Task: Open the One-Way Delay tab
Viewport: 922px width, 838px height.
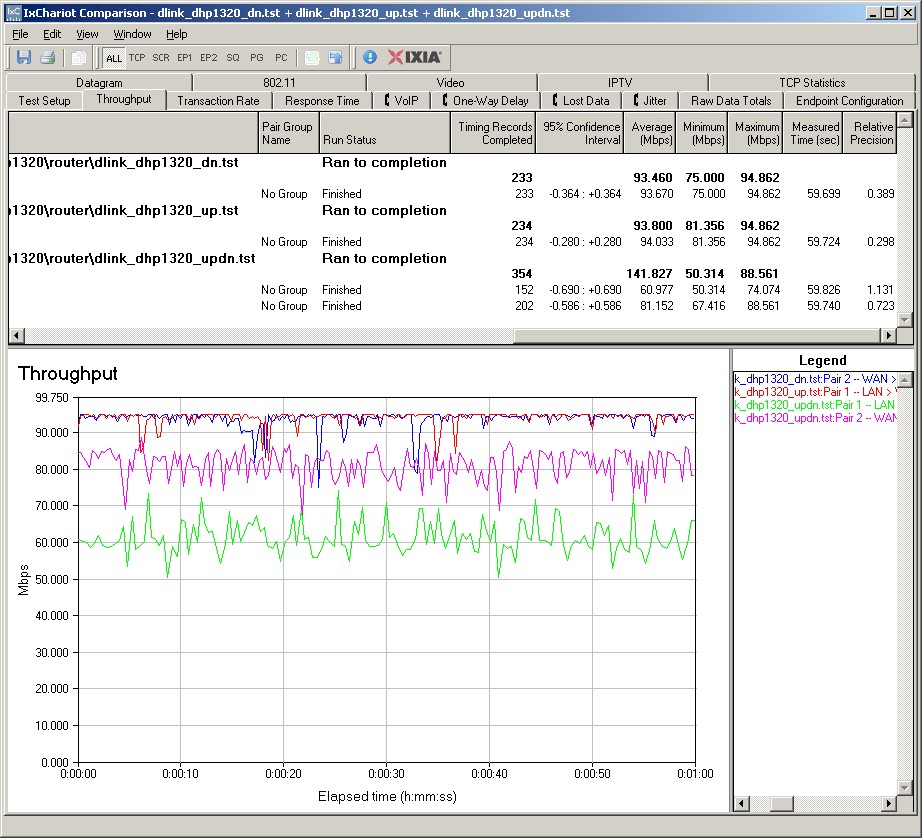Action: click(x=486, y=101)
